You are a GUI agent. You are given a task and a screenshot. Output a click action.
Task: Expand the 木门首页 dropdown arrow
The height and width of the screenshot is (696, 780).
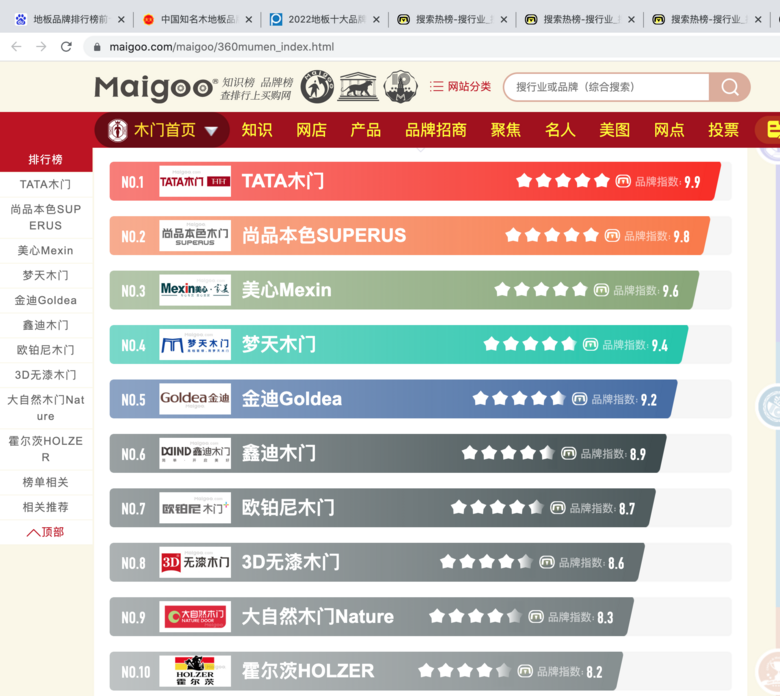coord(211,131)
